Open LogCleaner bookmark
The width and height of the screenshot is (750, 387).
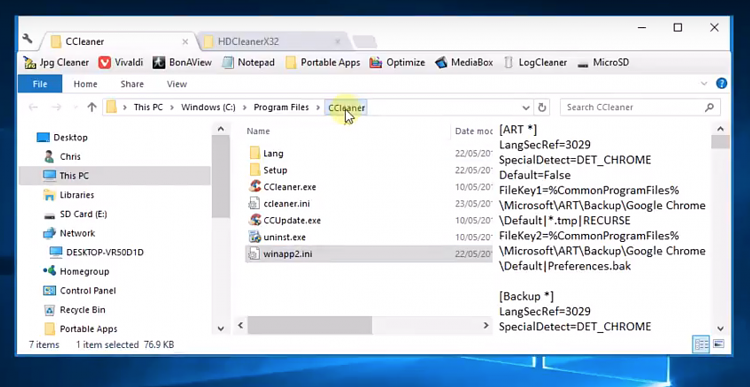point(535,63)
